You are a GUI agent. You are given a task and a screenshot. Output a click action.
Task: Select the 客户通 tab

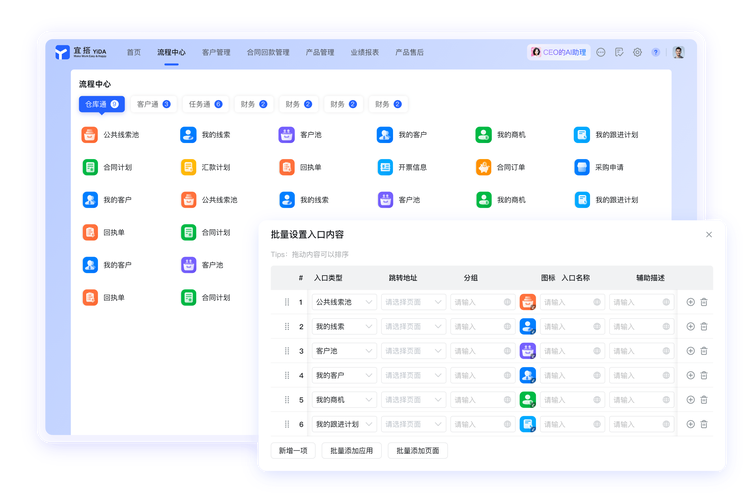tap(153, 104)
